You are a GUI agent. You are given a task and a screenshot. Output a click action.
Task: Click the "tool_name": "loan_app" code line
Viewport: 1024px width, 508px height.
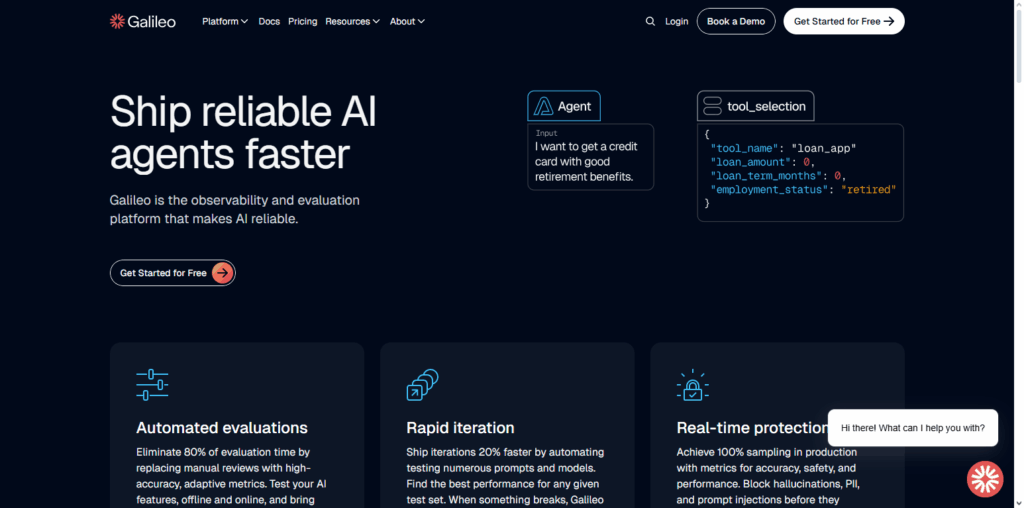[x=783, y=148]
